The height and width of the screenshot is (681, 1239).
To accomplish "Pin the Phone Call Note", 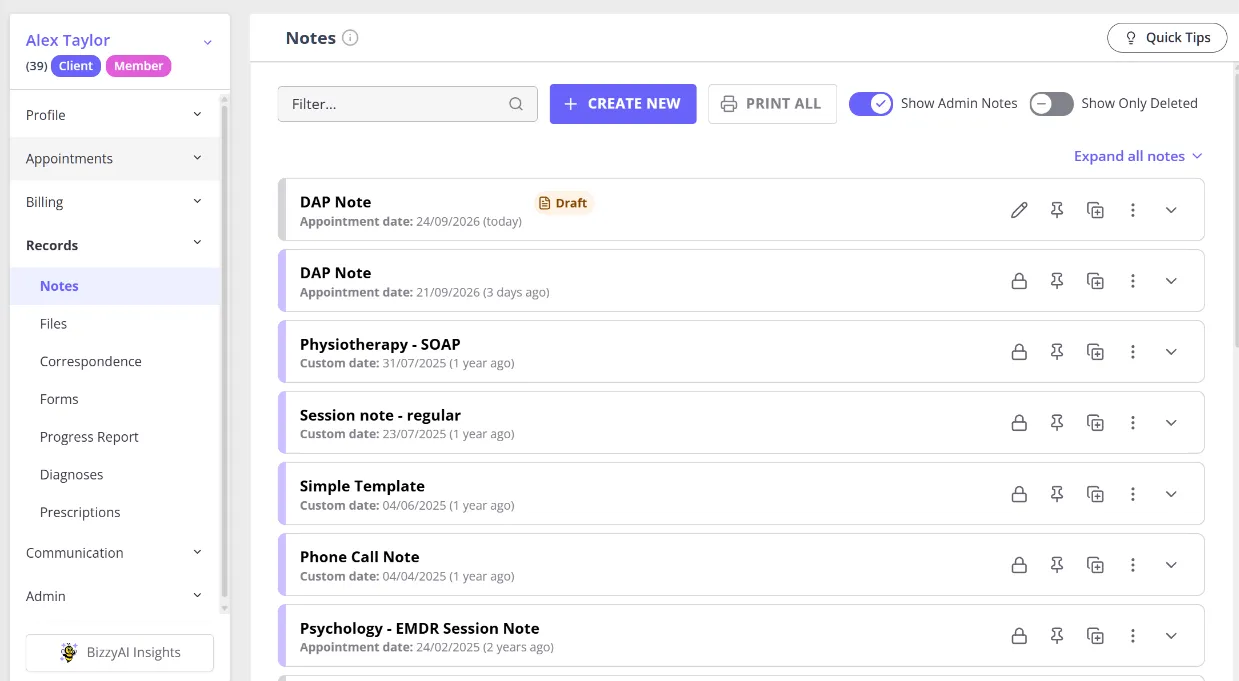I will pyautogui.click(x=1057, y=565).
